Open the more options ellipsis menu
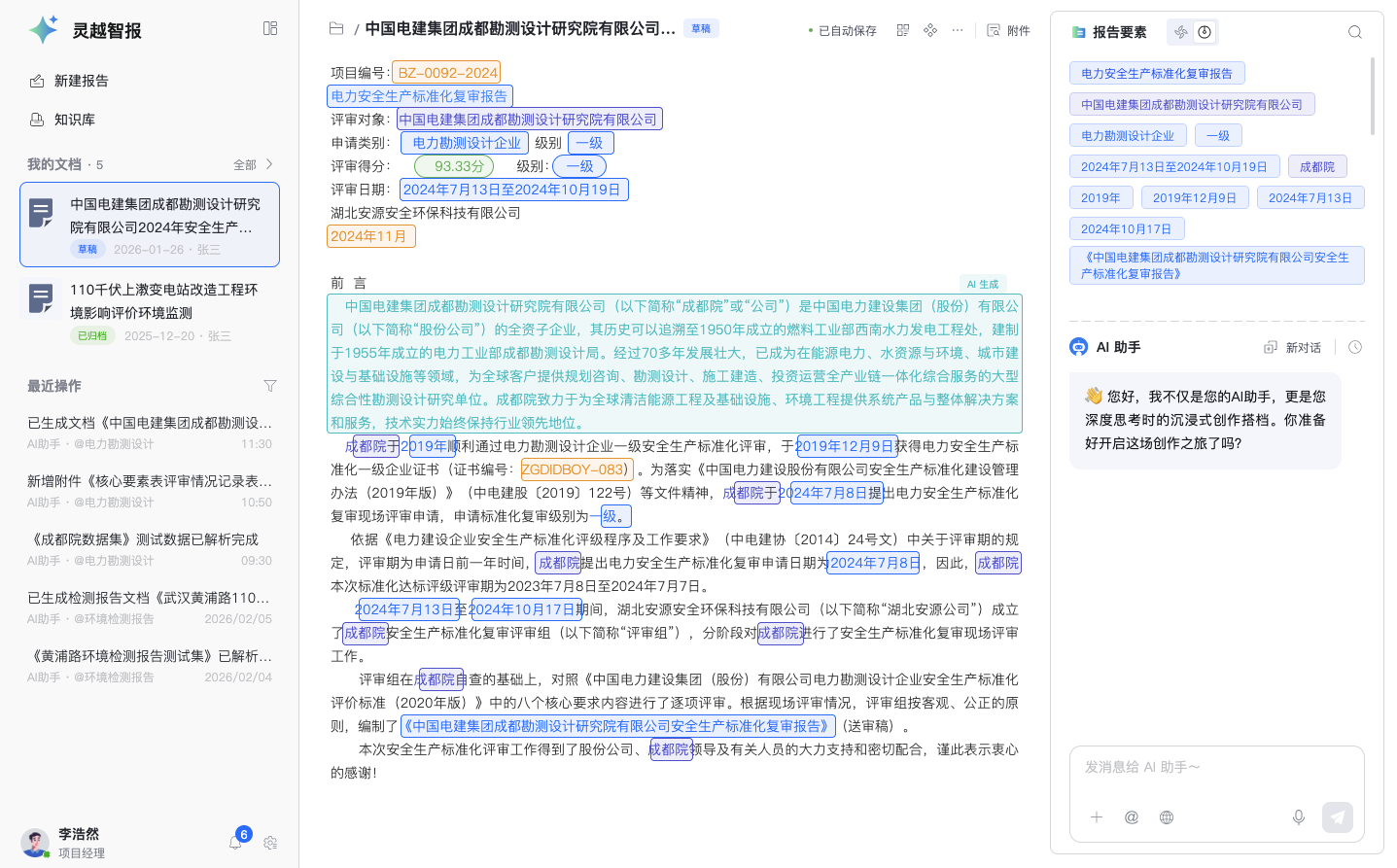Screen dimensions: 1397x868 coord(958,30)
